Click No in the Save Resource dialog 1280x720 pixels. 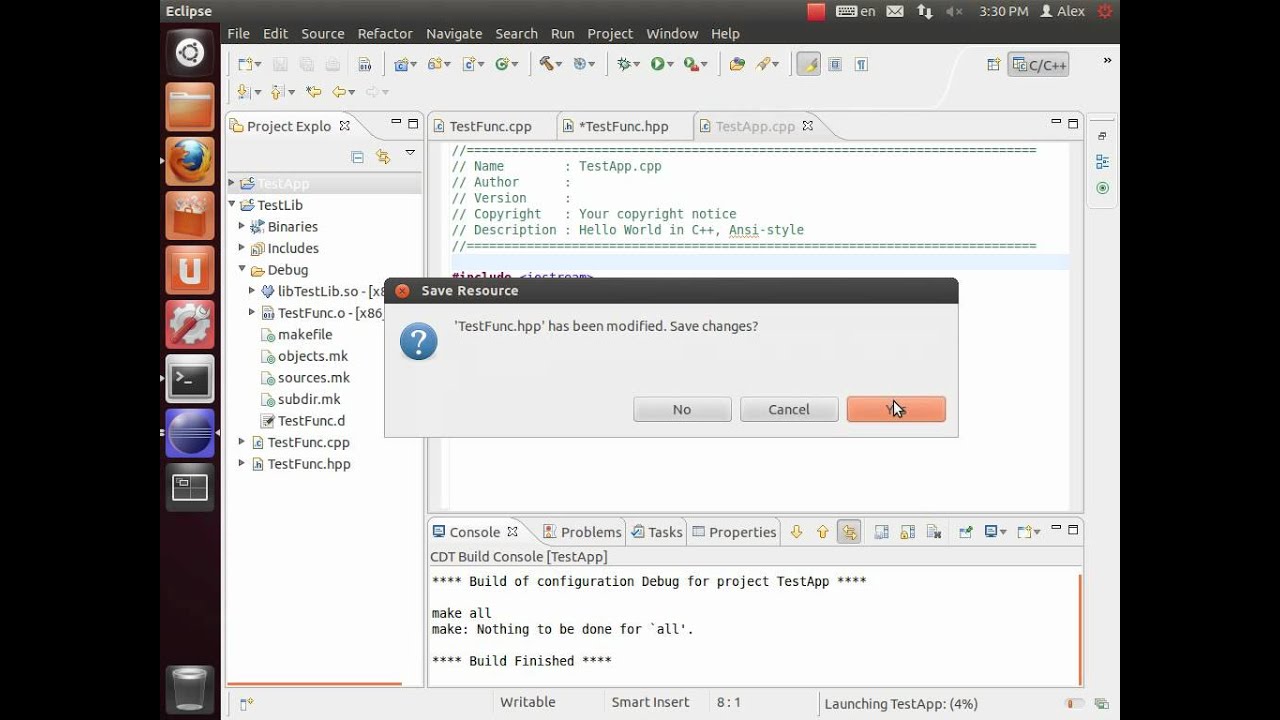(x=682, y=409)
